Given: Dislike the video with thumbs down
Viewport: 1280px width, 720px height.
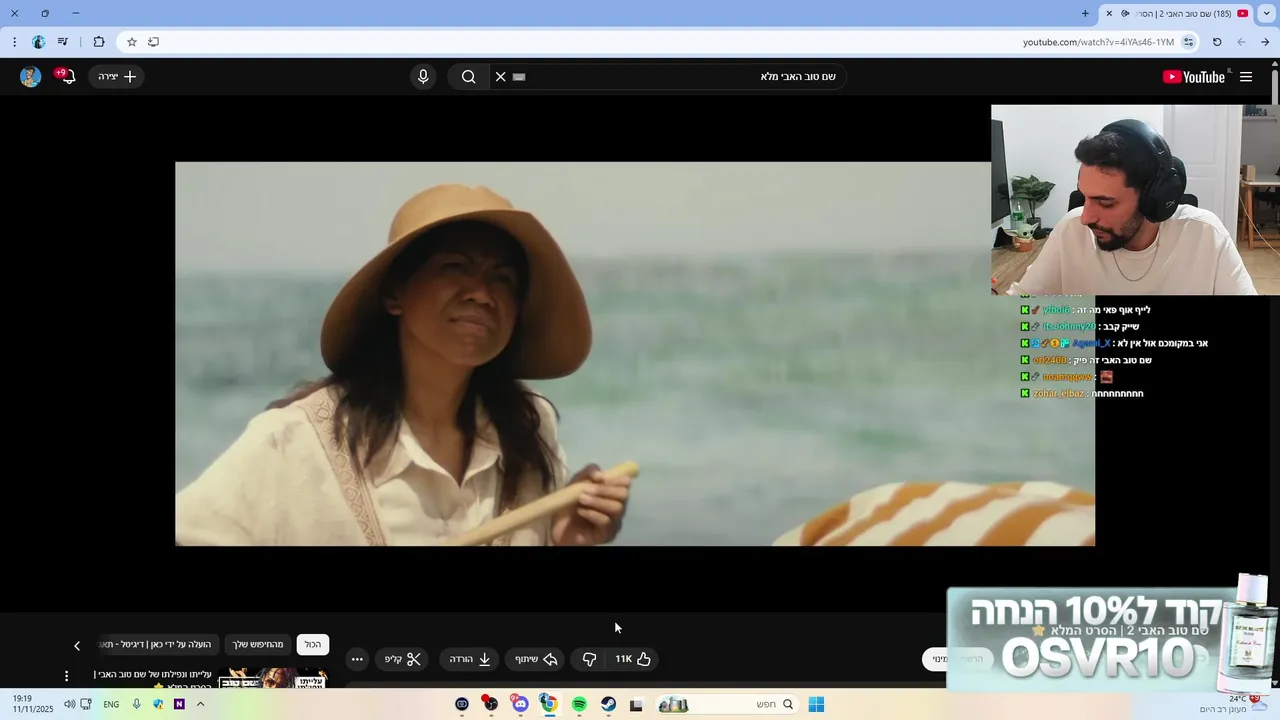Looking at the screenshot, I should coord(589,659).
